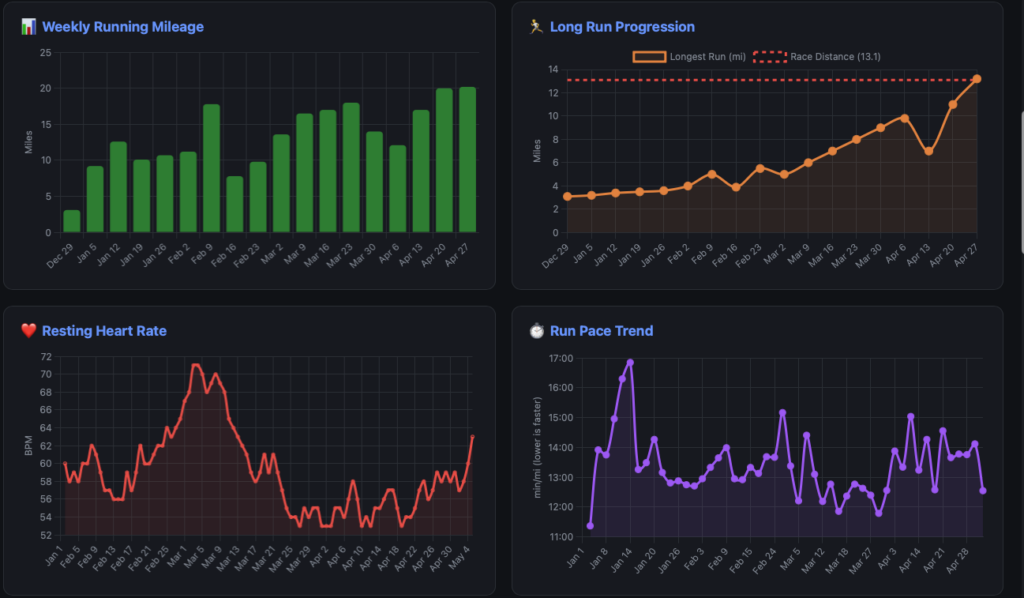Click the Apr 27 long run data point

point(977,79)
